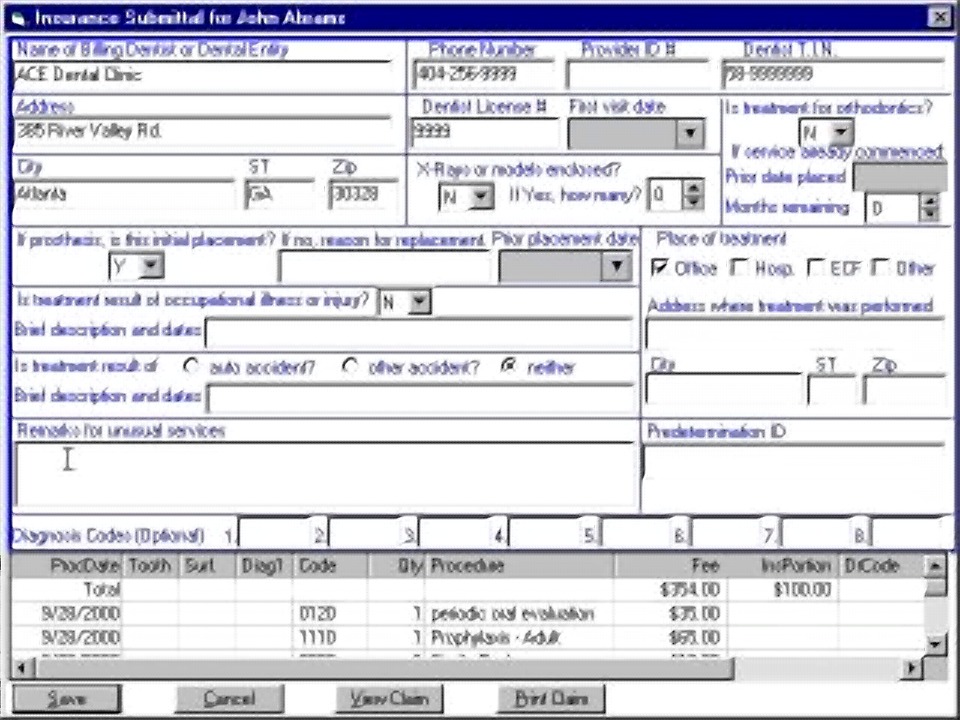Open the occupational illness or injury dropdown
This screenshot has width=960, height=720.
pyautogui.click(x=419, y=301)
